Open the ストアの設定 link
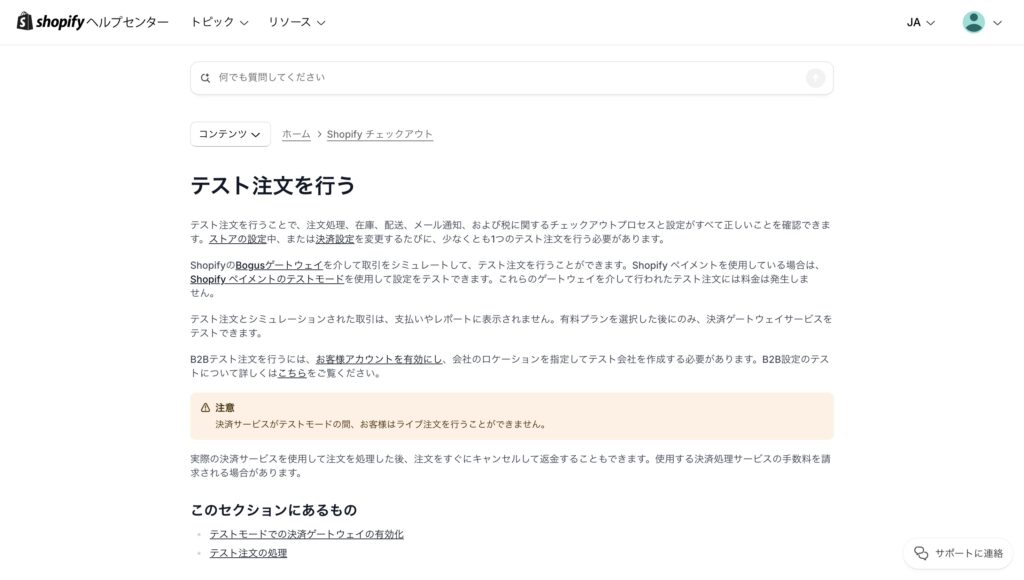The height and width of the screenshot is (580, 1024). tap(238, 239)
